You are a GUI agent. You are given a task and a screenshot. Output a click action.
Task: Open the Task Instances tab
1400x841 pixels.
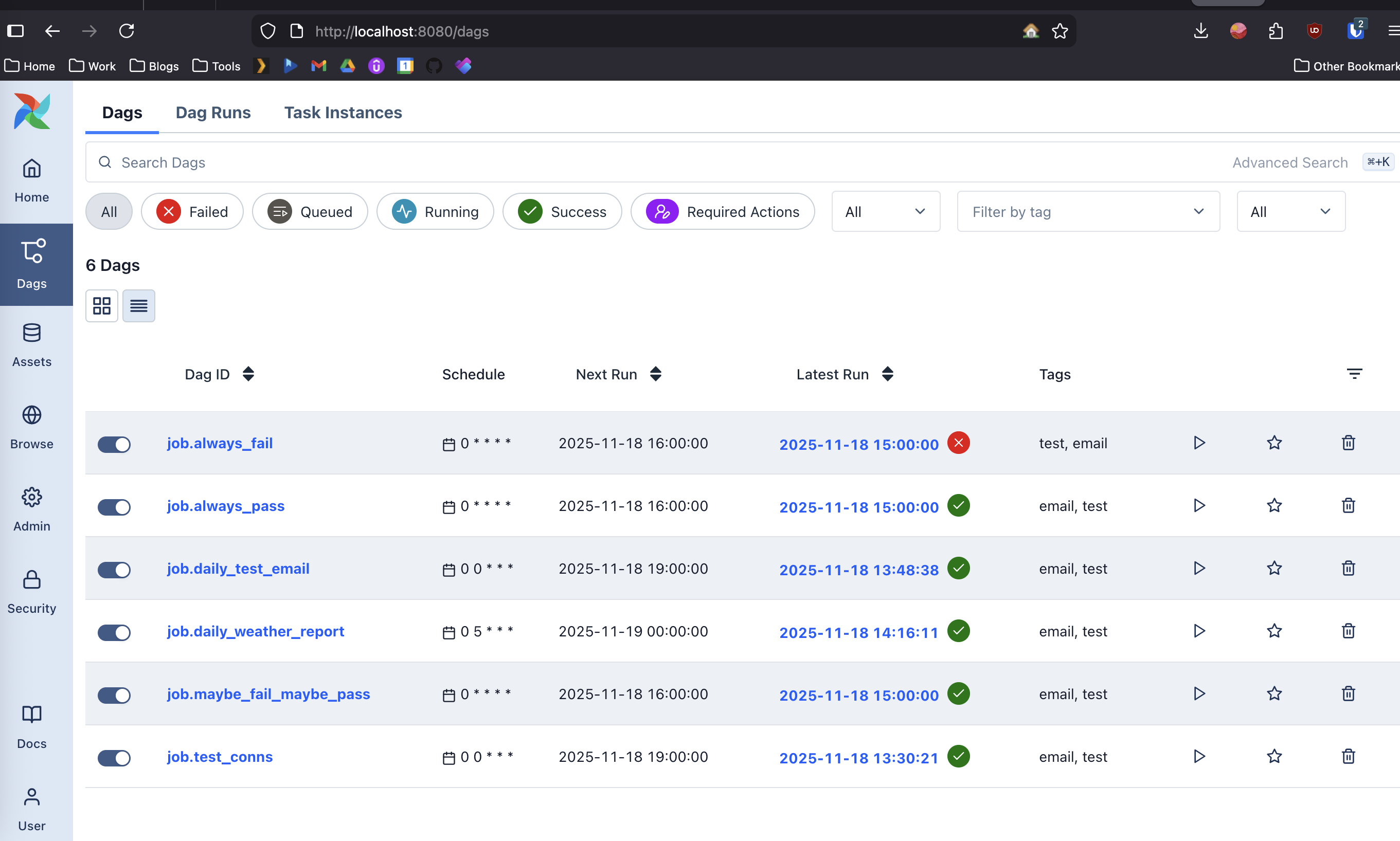coord(343,112)
